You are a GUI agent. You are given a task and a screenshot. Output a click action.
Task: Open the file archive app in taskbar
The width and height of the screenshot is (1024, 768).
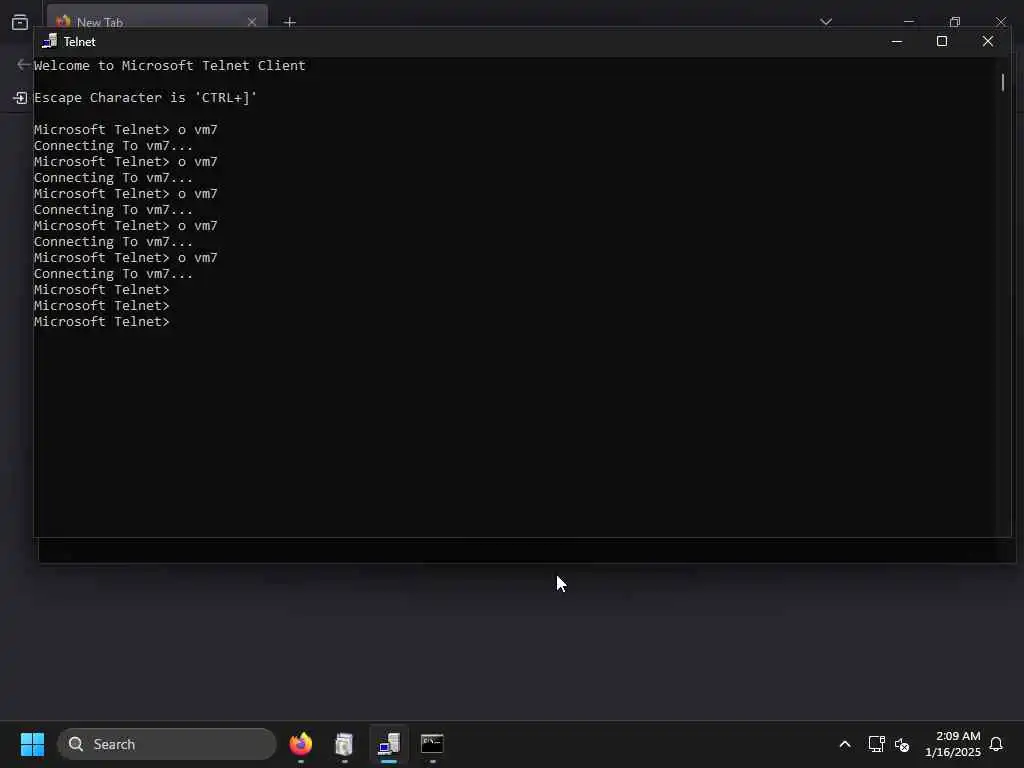(344, 744)
